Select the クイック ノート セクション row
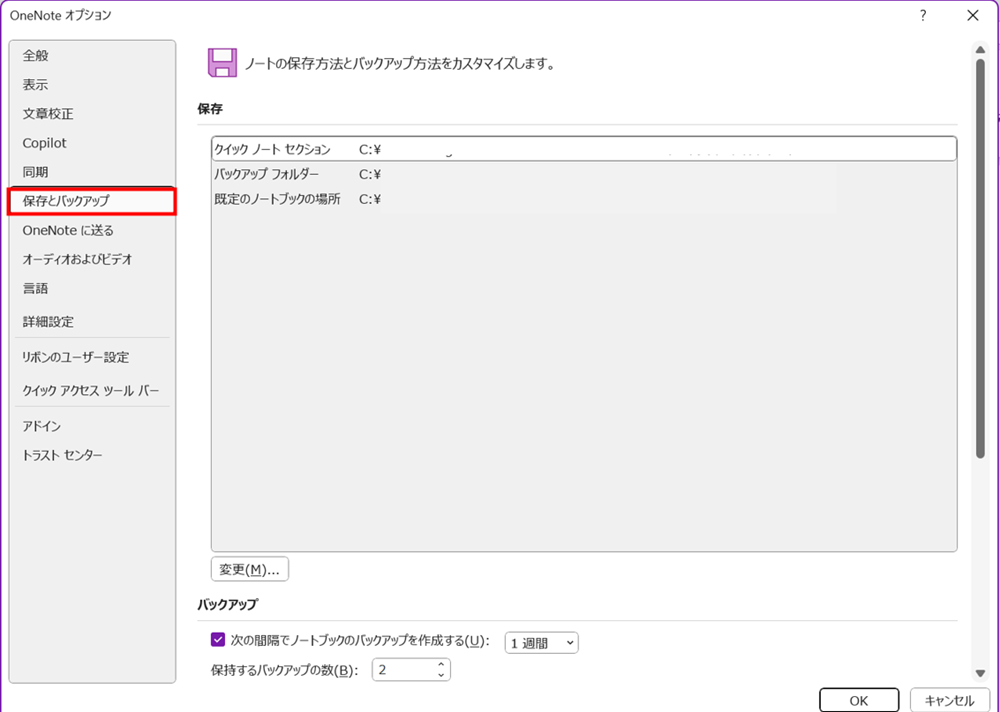 pos(584,149)
